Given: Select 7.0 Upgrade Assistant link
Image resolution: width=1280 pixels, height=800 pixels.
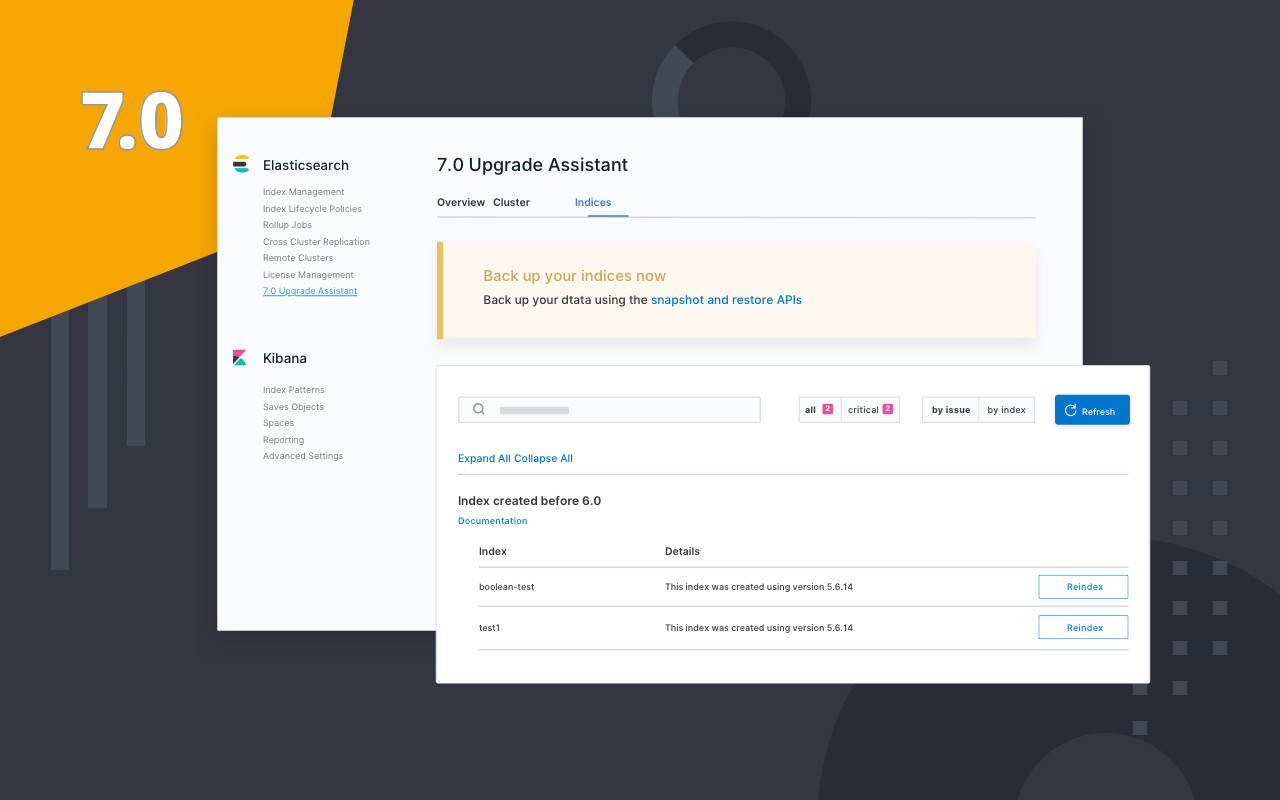Looking at the screenshot, I should (310, 291).
